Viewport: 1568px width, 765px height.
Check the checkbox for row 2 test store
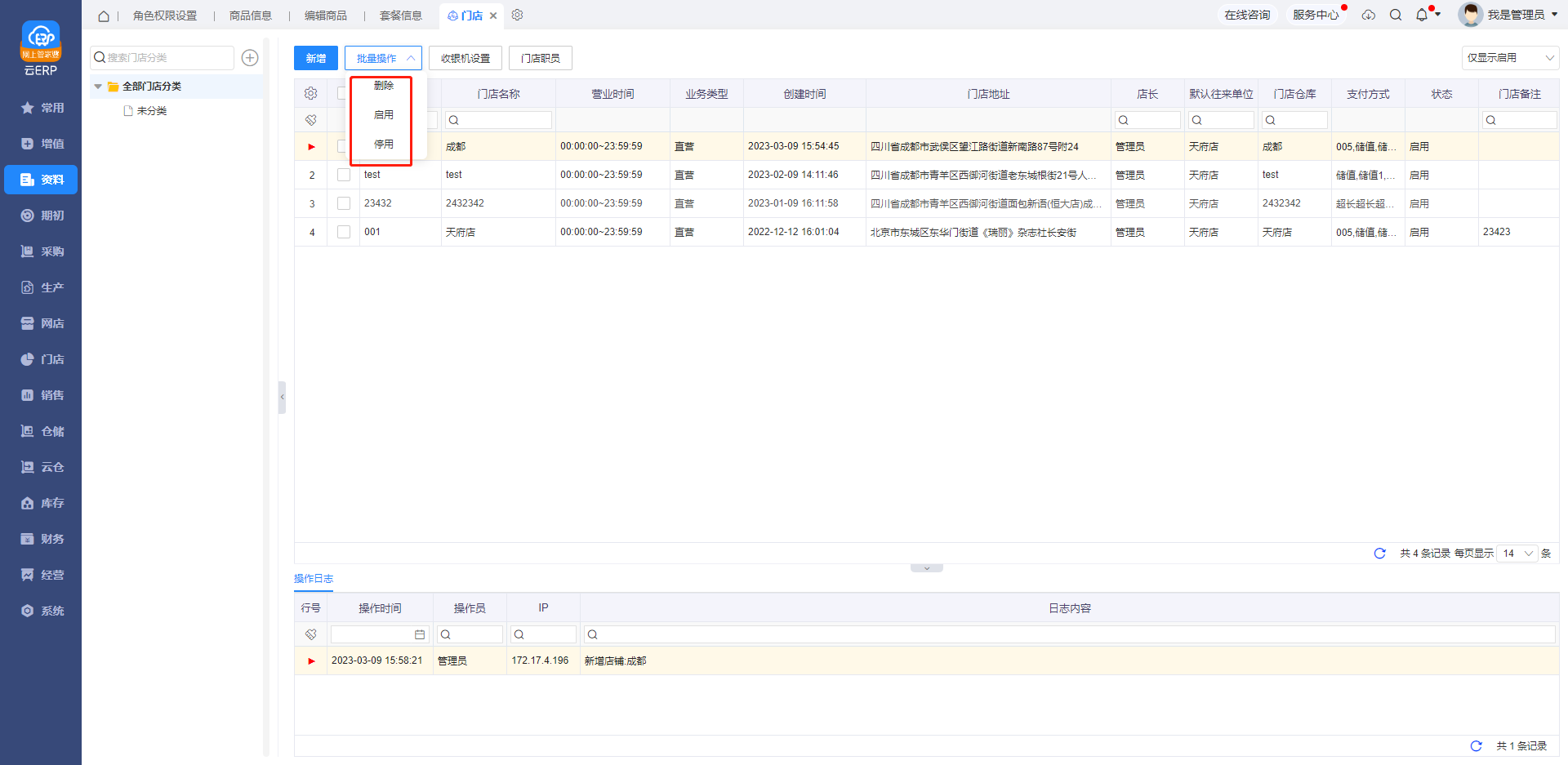tap(344, 175)
